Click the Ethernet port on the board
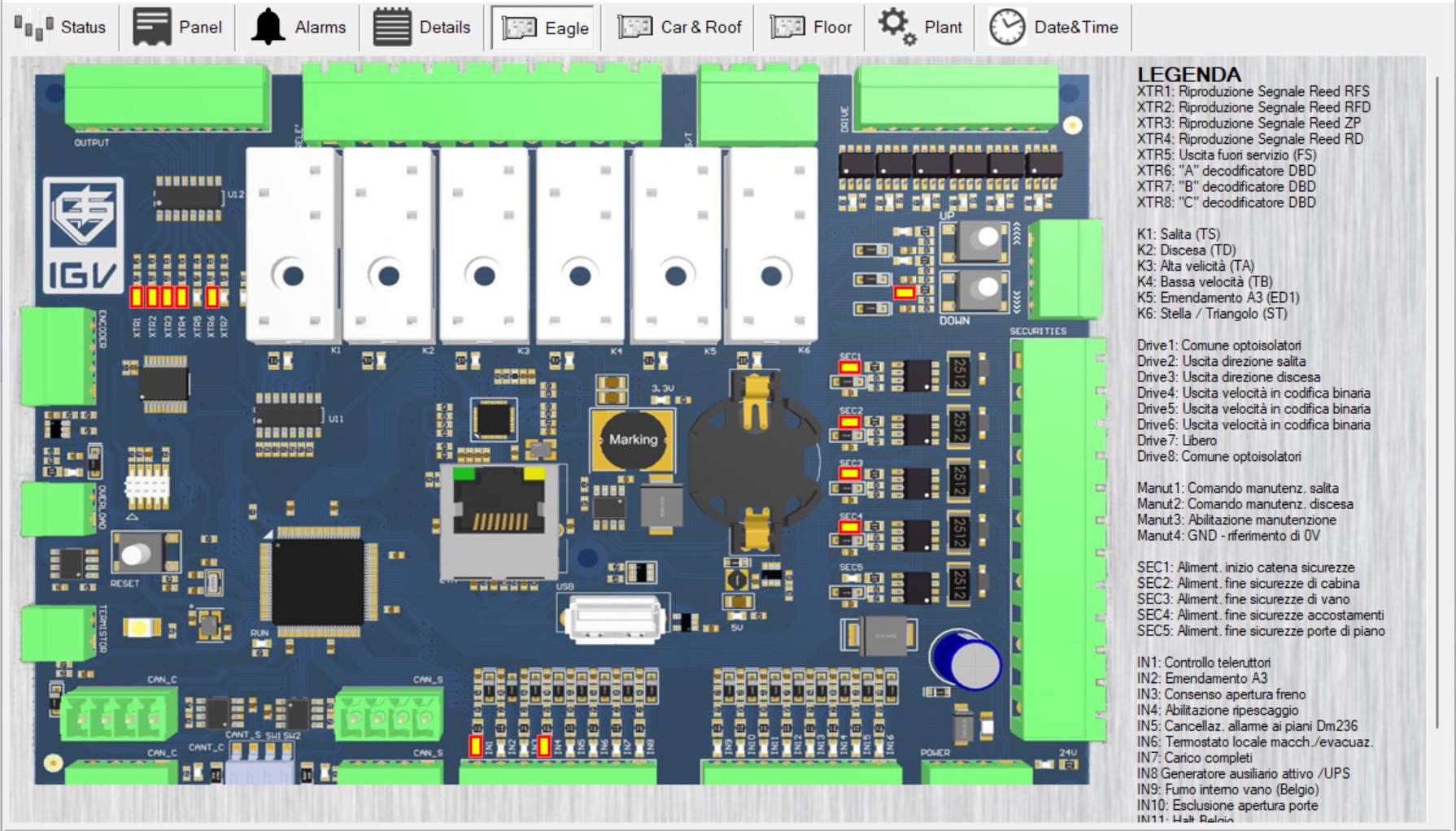Screen dimensions: 1456x831 499,520
